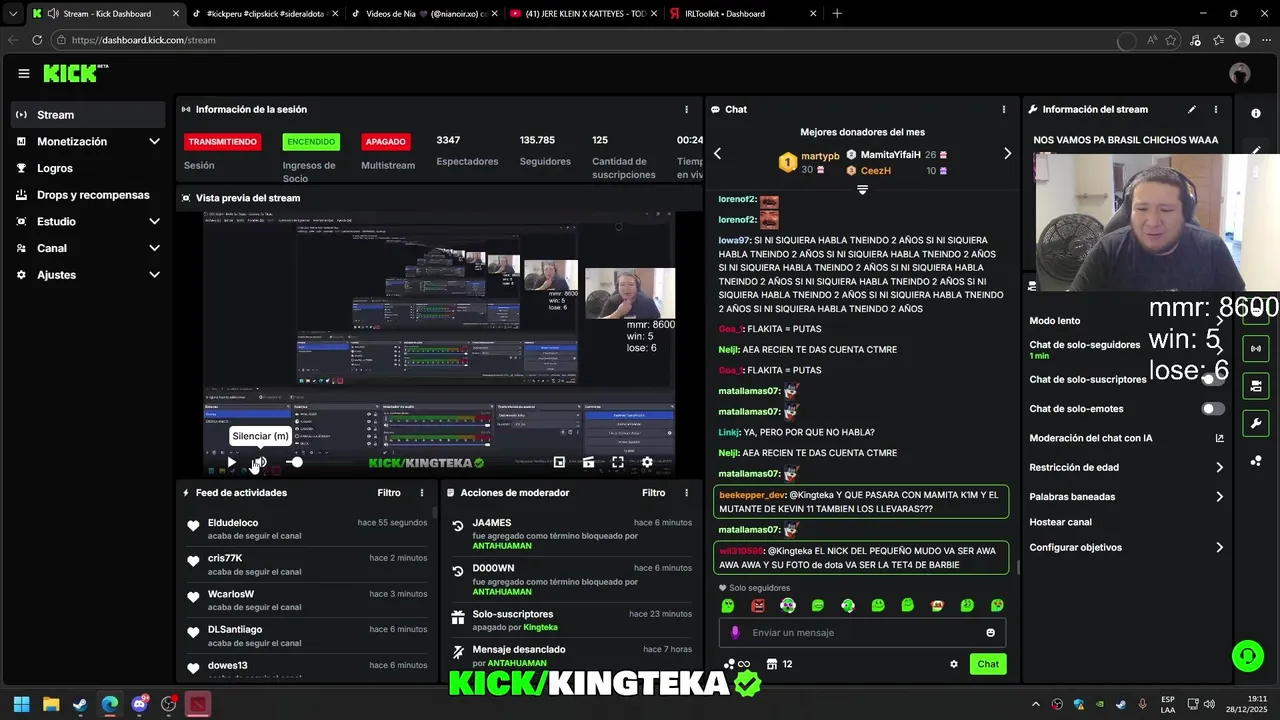Show previous top donors with left arrow
The image size is (1280, 720).
tap(717, 154)
